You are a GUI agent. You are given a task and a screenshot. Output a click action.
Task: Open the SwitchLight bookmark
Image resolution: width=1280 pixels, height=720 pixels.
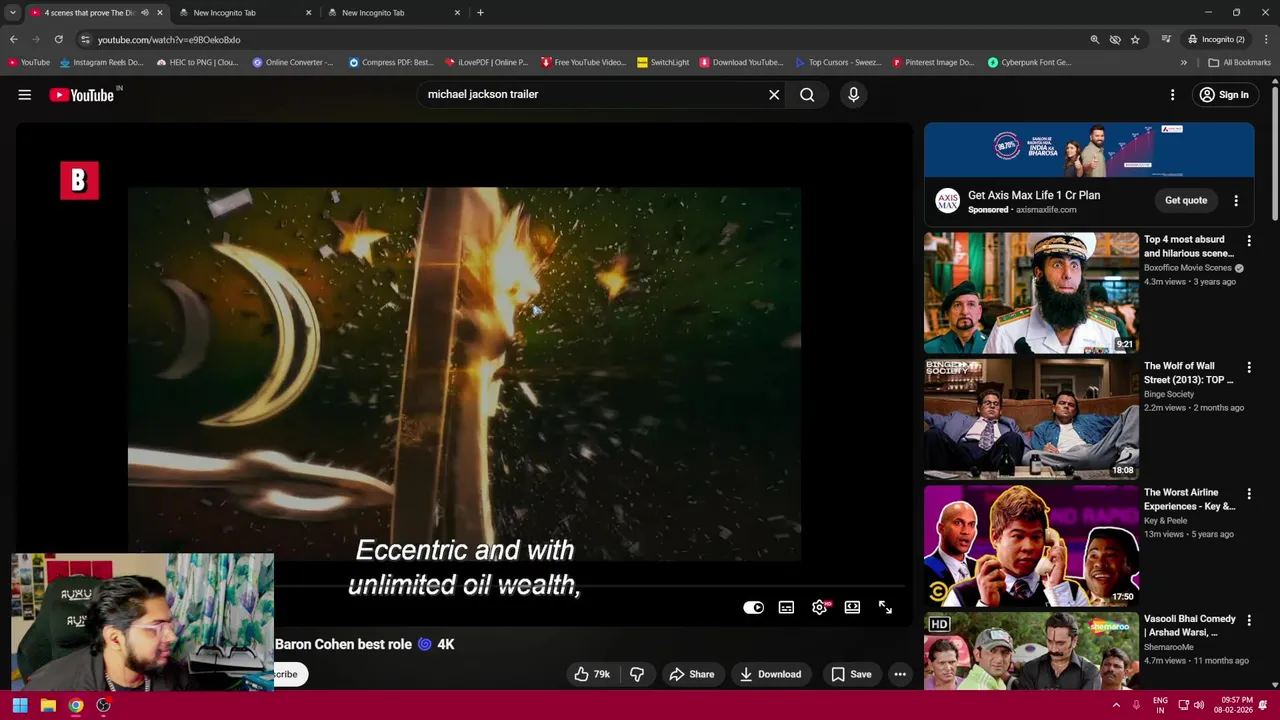pyautogui.click(x=663, y=62)
